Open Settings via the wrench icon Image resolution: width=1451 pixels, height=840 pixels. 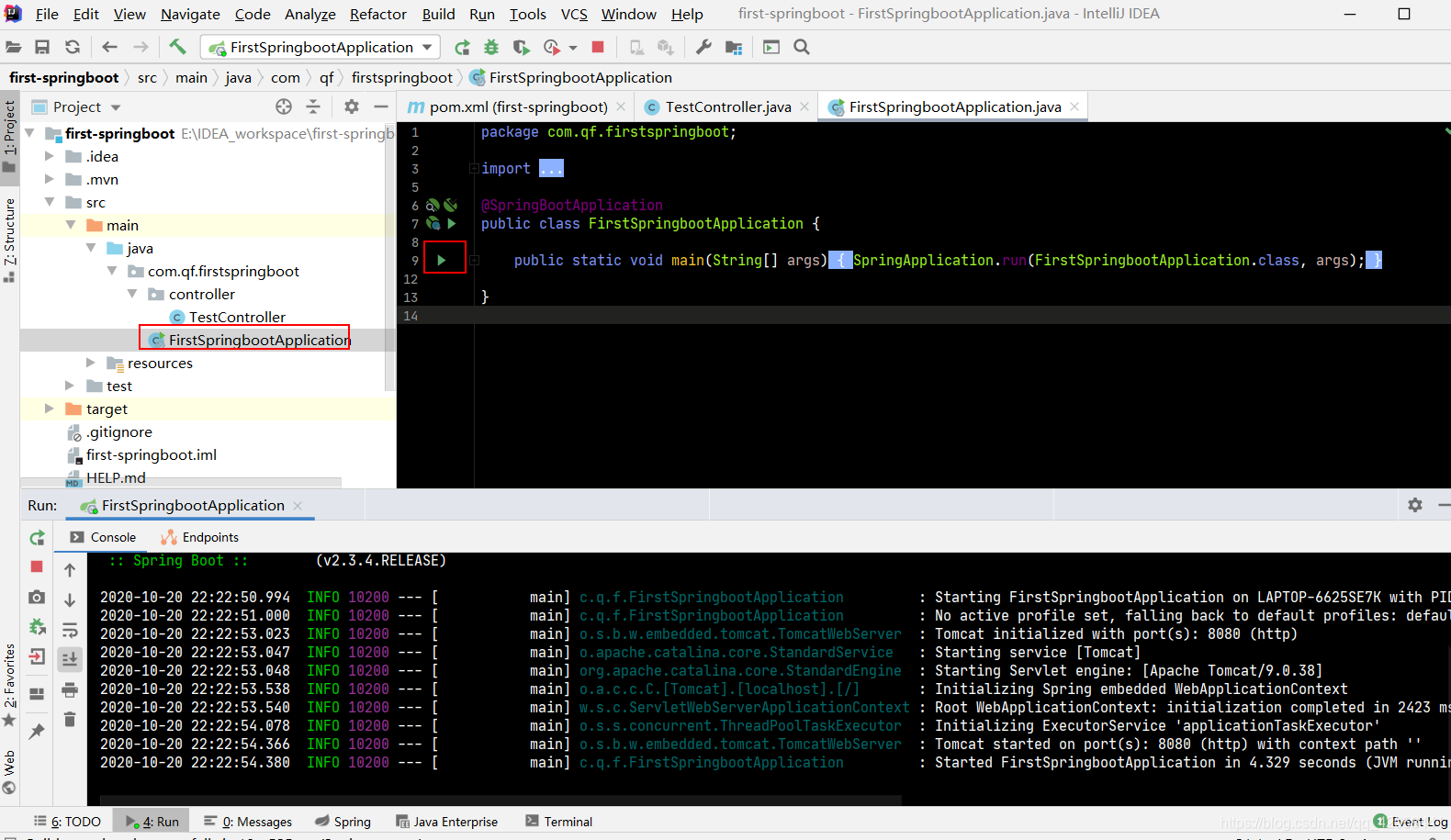703,47
